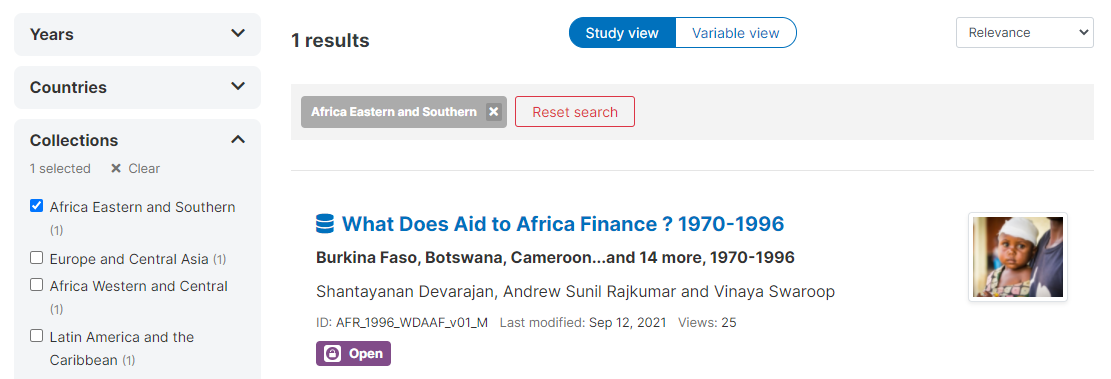
Task: Expand the Countries filter panel
Action: (137, 87)
